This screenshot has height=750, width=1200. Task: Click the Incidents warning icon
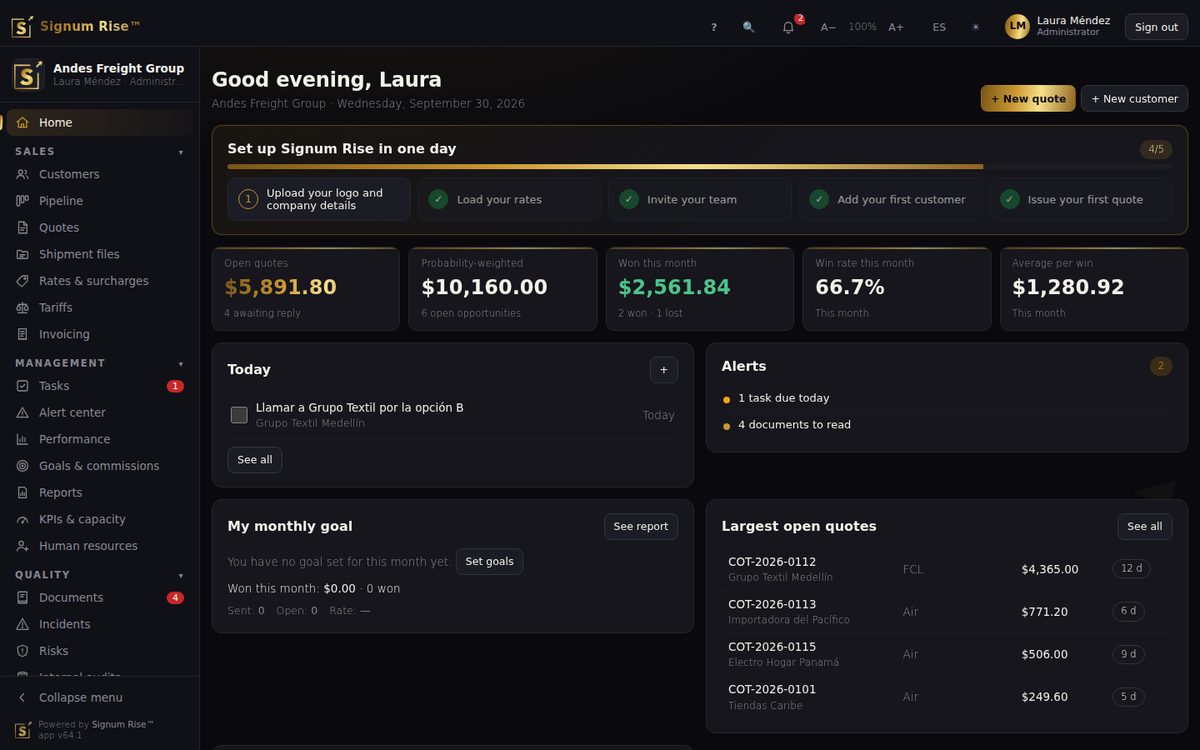[22, 624]
